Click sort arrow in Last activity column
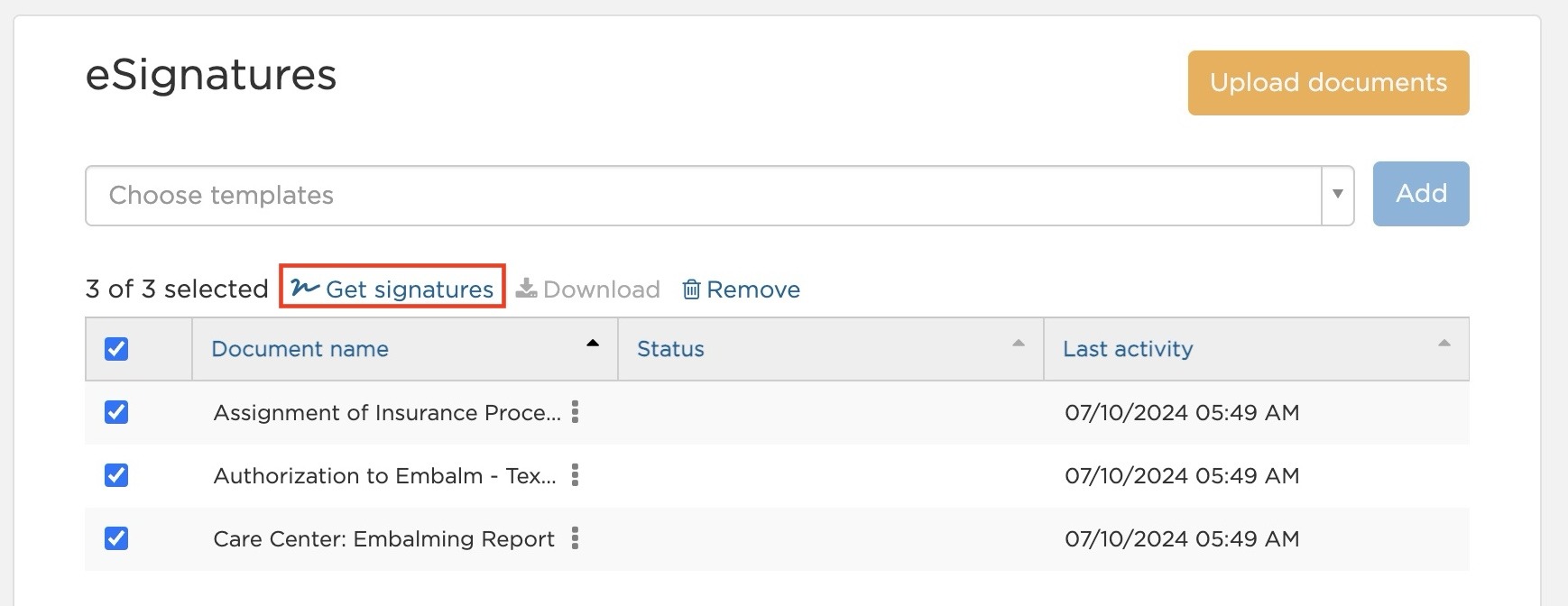This screenshot has height=606, width=1568. click(x=1443, y=344)
